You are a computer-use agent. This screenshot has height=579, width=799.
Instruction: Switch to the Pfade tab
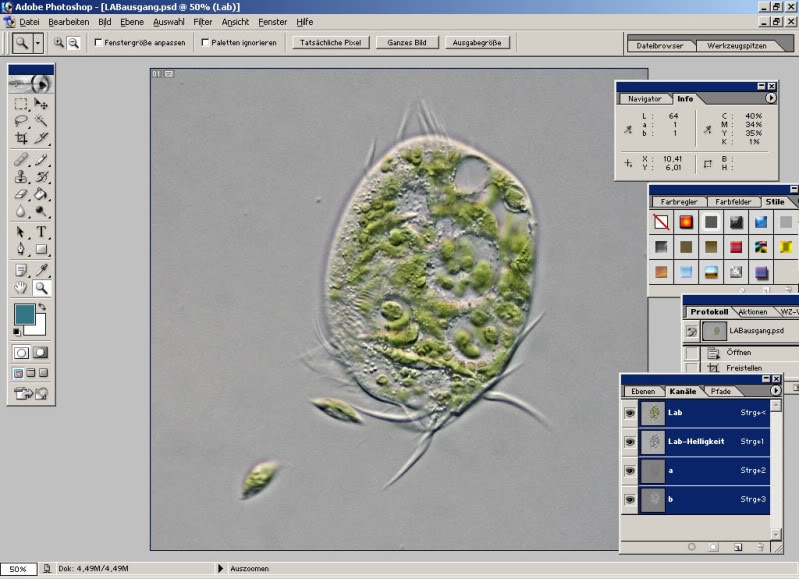pyautogui.click(x=721, y=391)
